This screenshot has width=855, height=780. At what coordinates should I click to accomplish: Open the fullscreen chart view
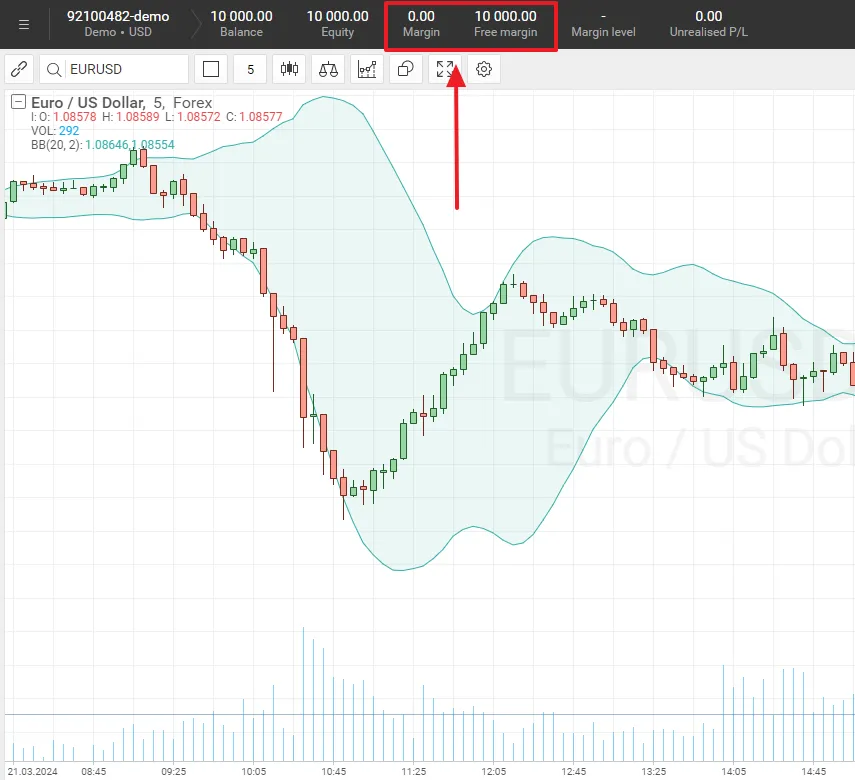[x=445, y=69]
